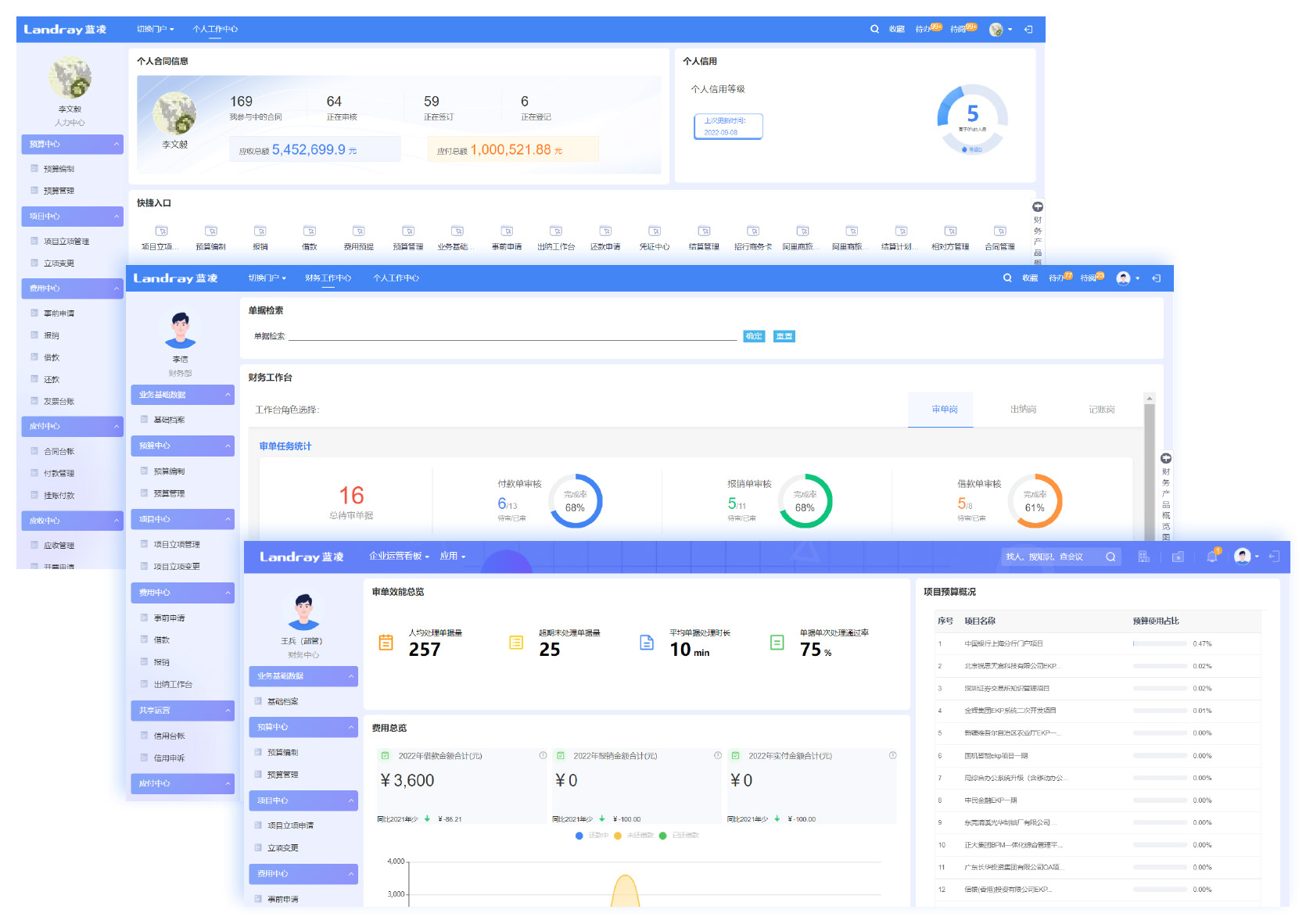This screenshot has width=1306, height=924.
Task: Click the 人均处理单据量 calendar icon
Action: click(x=386, y=643)
